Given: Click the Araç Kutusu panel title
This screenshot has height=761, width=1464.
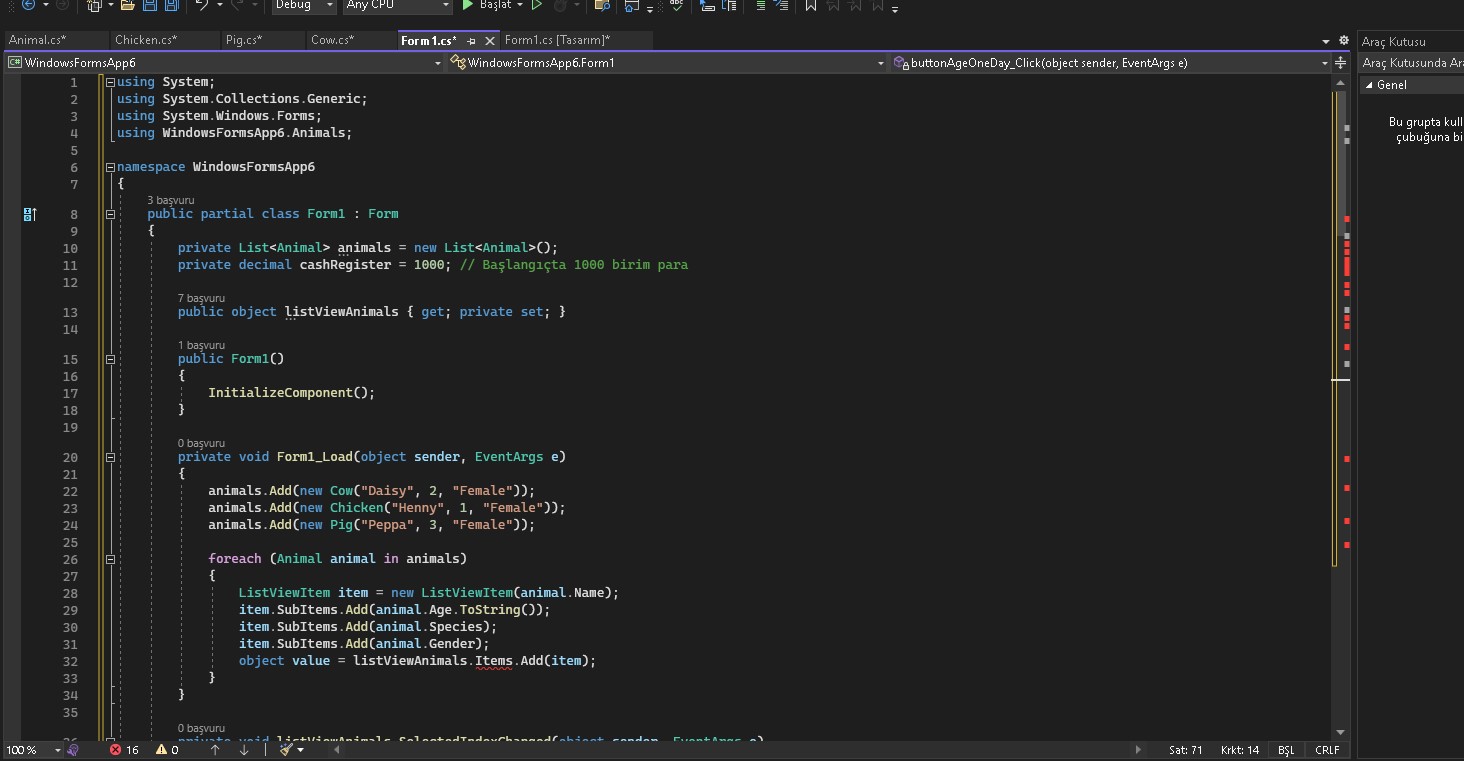Looking at the screenshot, I should (x=1394, y=42).
